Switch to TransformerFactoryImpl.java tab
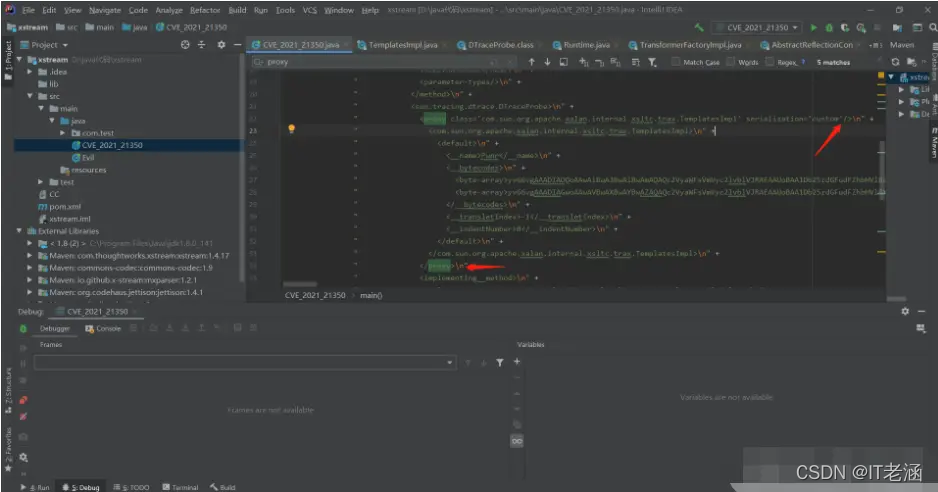Screen dimensions: 938x492 pos(690,45)
